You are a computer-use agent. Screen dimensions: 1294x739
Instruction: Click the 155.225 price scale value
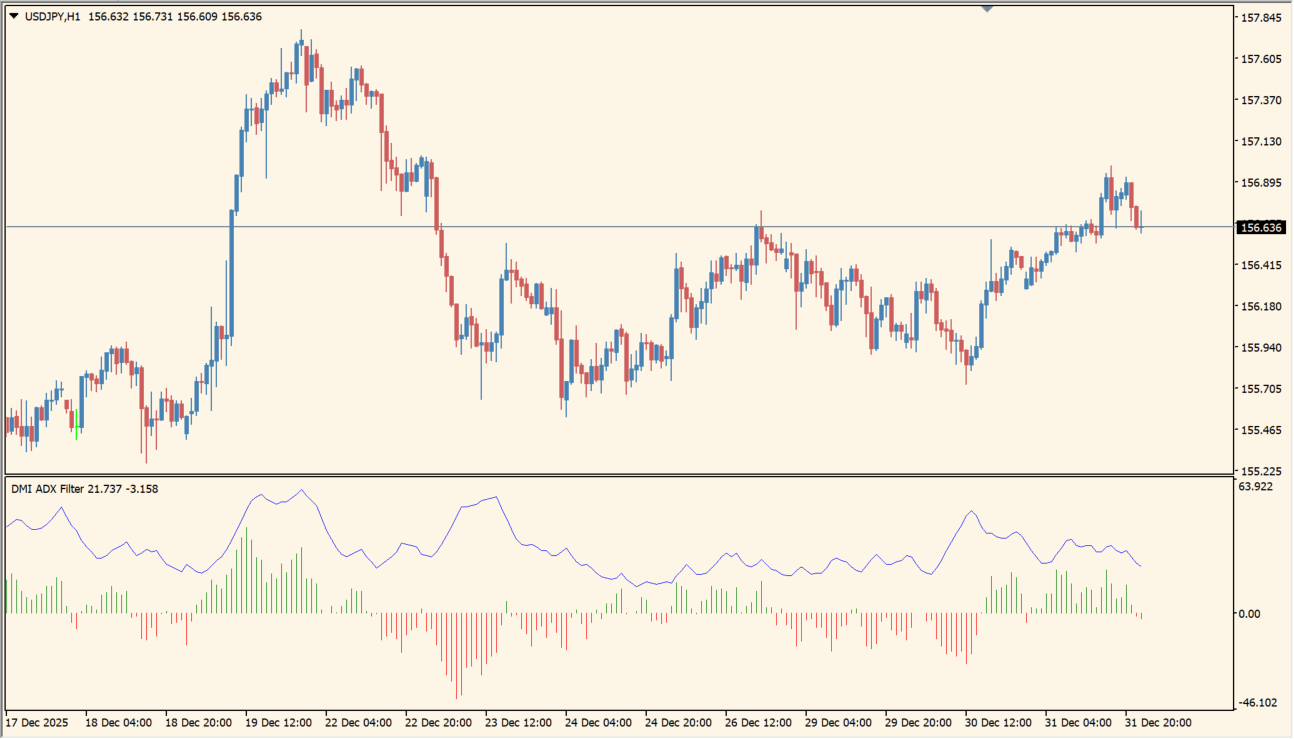pos(1259,471)
